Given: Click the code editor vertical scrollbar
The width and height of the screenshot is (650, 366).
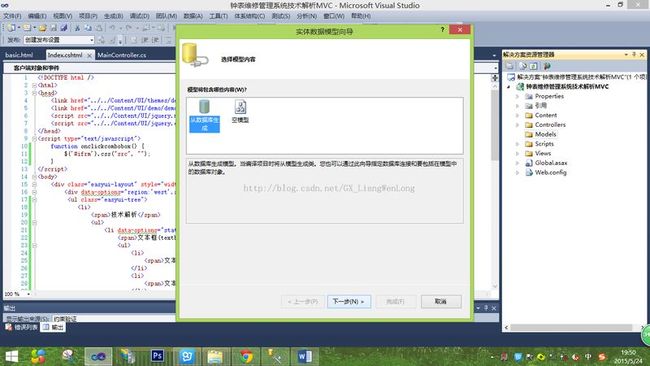Looking at the screenshot, I should click(x=495, y=126).
